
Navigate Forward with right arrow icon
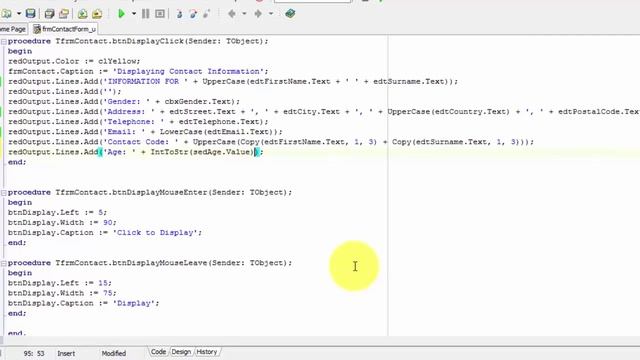258,14
